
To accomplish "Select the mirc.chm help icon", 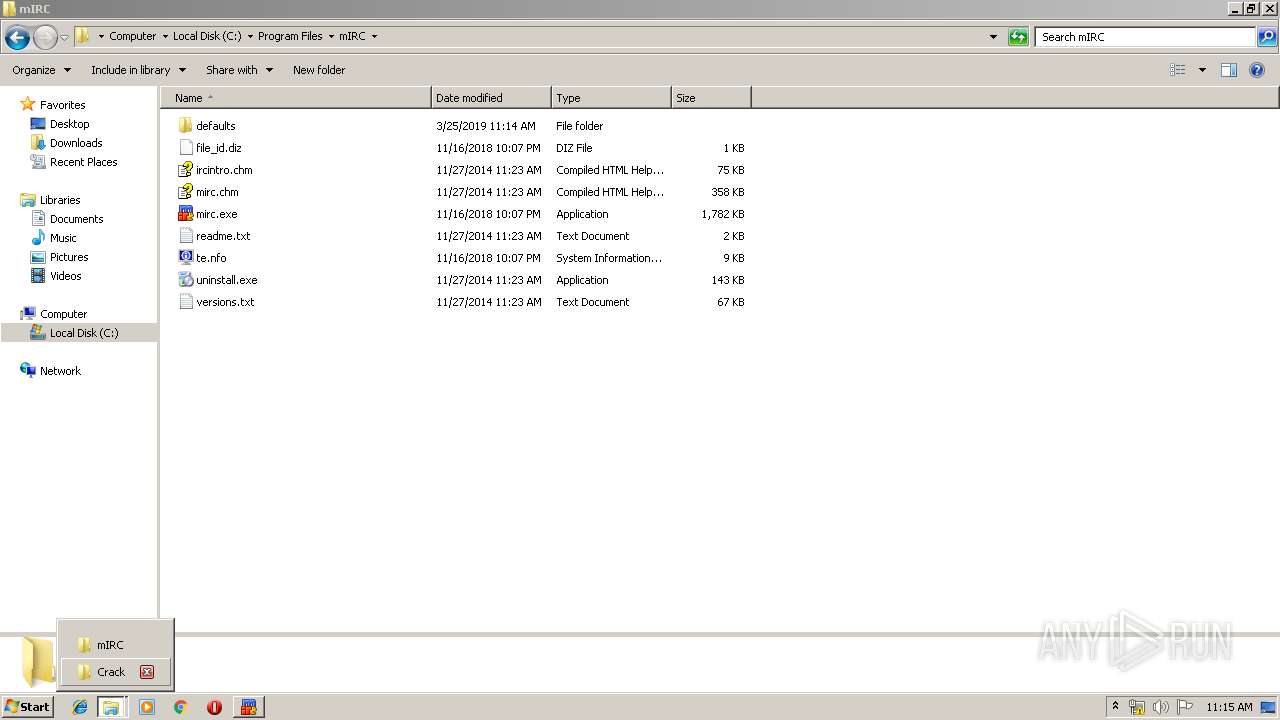I will click(x=185, y=192).
